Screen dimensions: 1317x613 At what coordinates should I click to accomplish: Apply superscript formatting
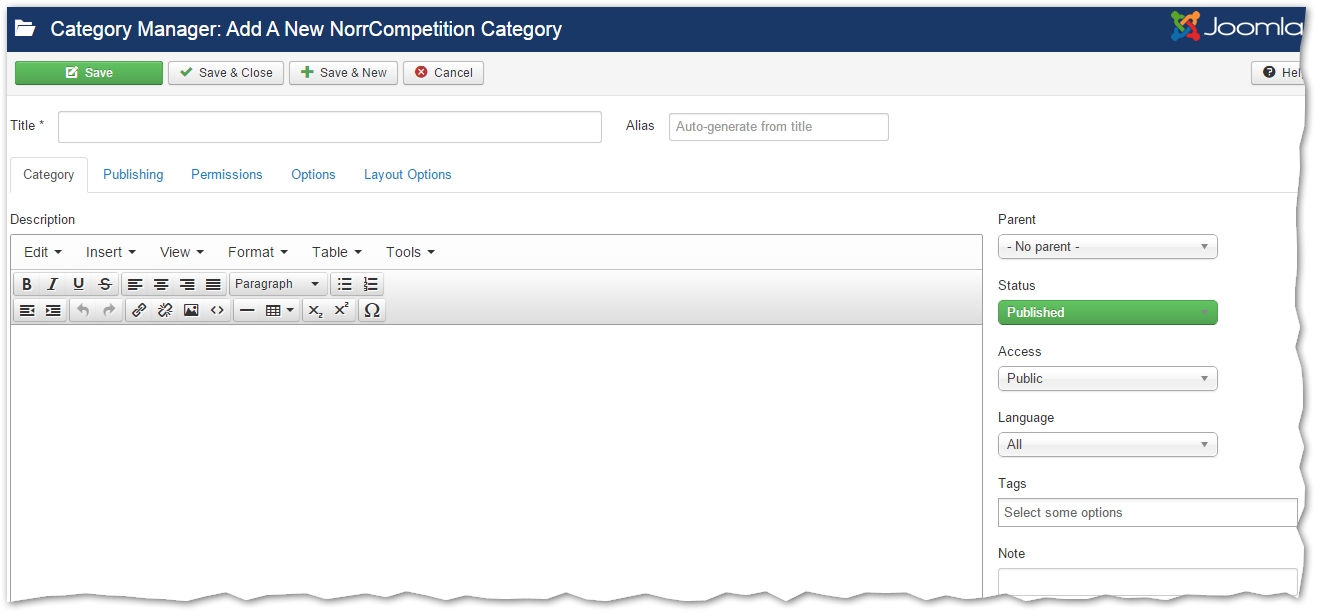point(342,310)
